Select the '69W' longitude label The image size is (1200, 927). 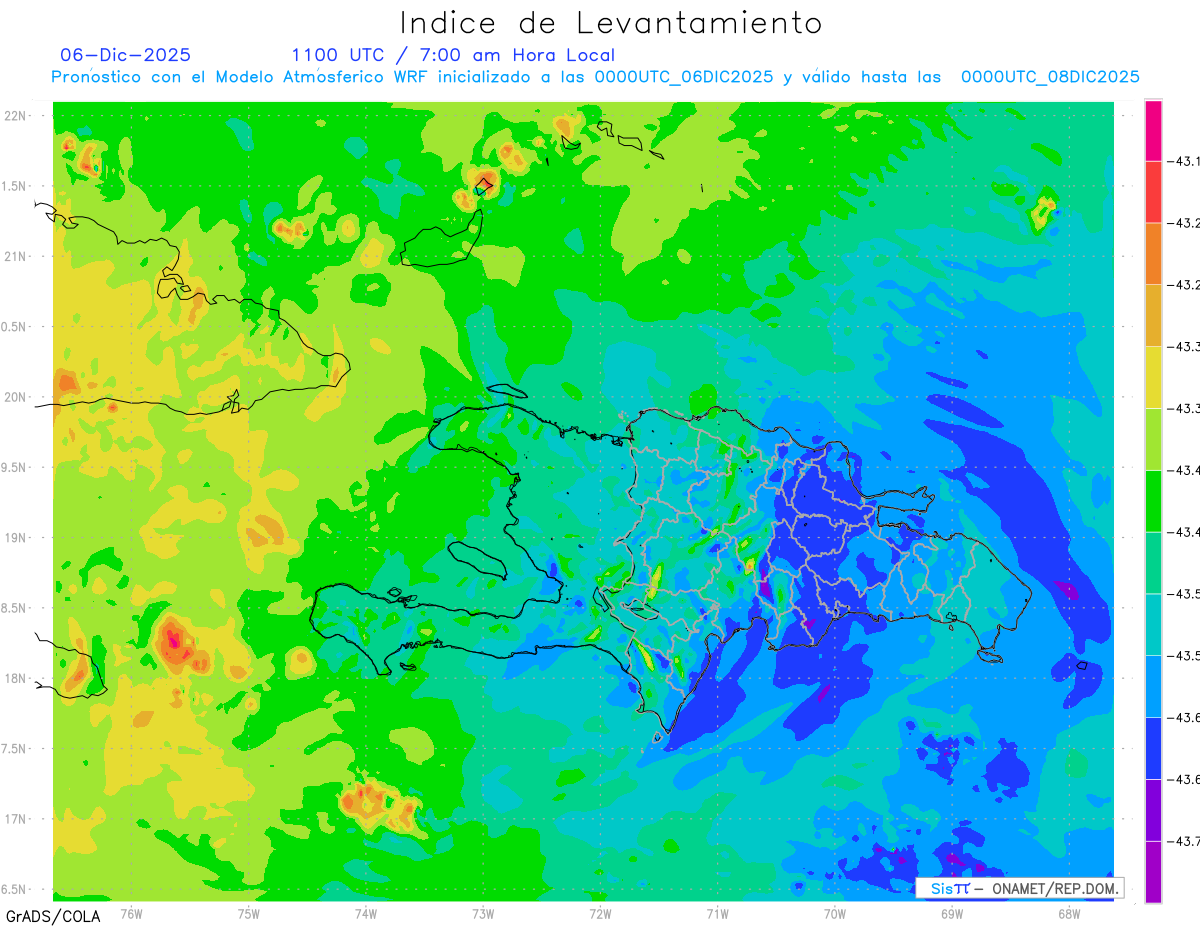click(x=952, y=913)
